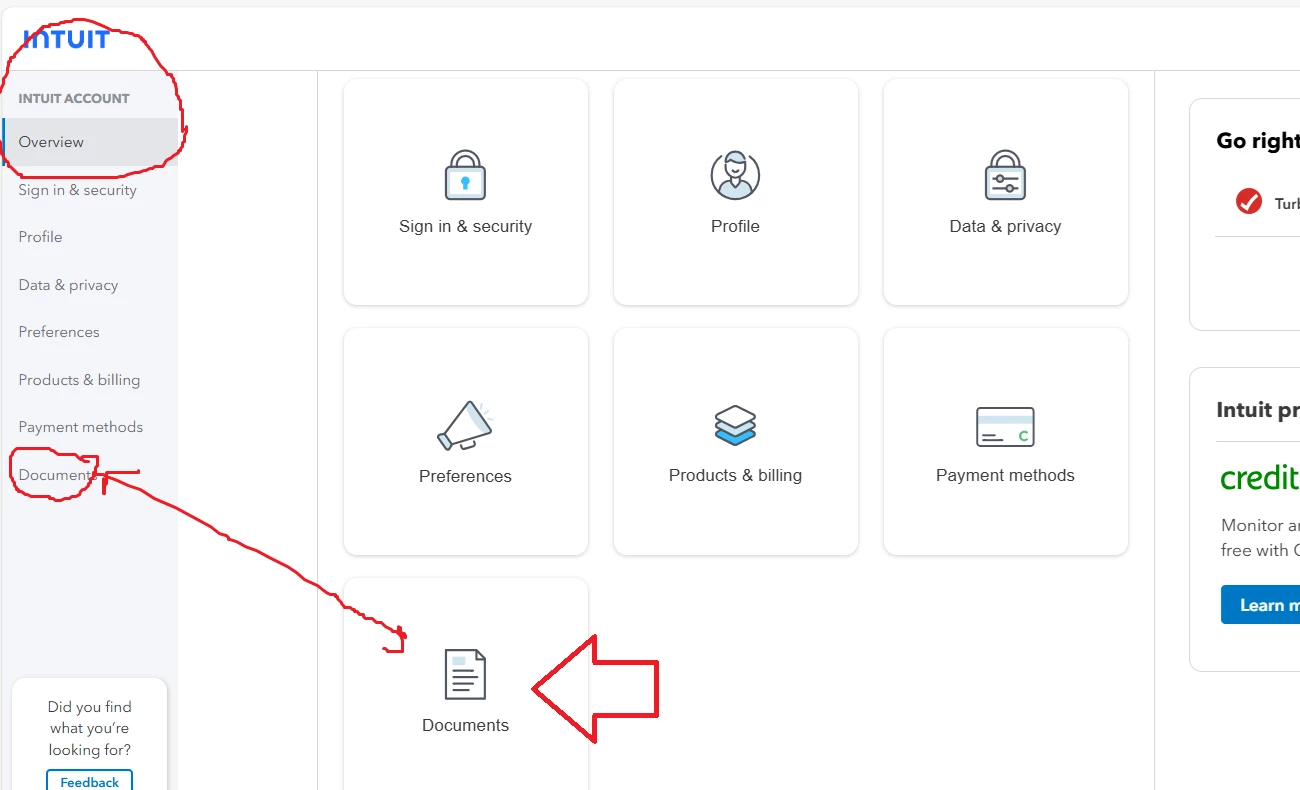Image resolution: width=1300 pixels, height=790 pixels.
Task: Click the Intuit logo
Action: [x=67, y=39]
